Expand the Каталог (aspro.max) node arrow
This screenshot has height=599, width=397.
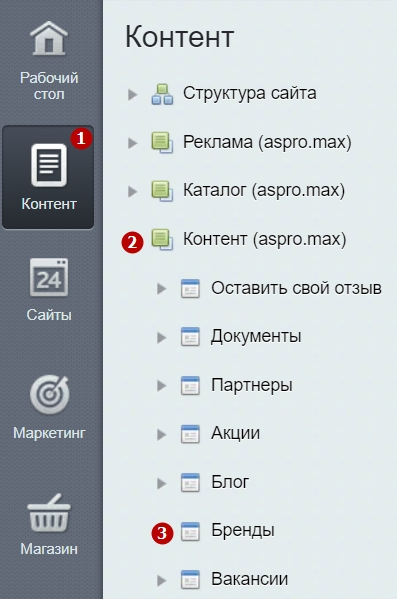[132, 191]
